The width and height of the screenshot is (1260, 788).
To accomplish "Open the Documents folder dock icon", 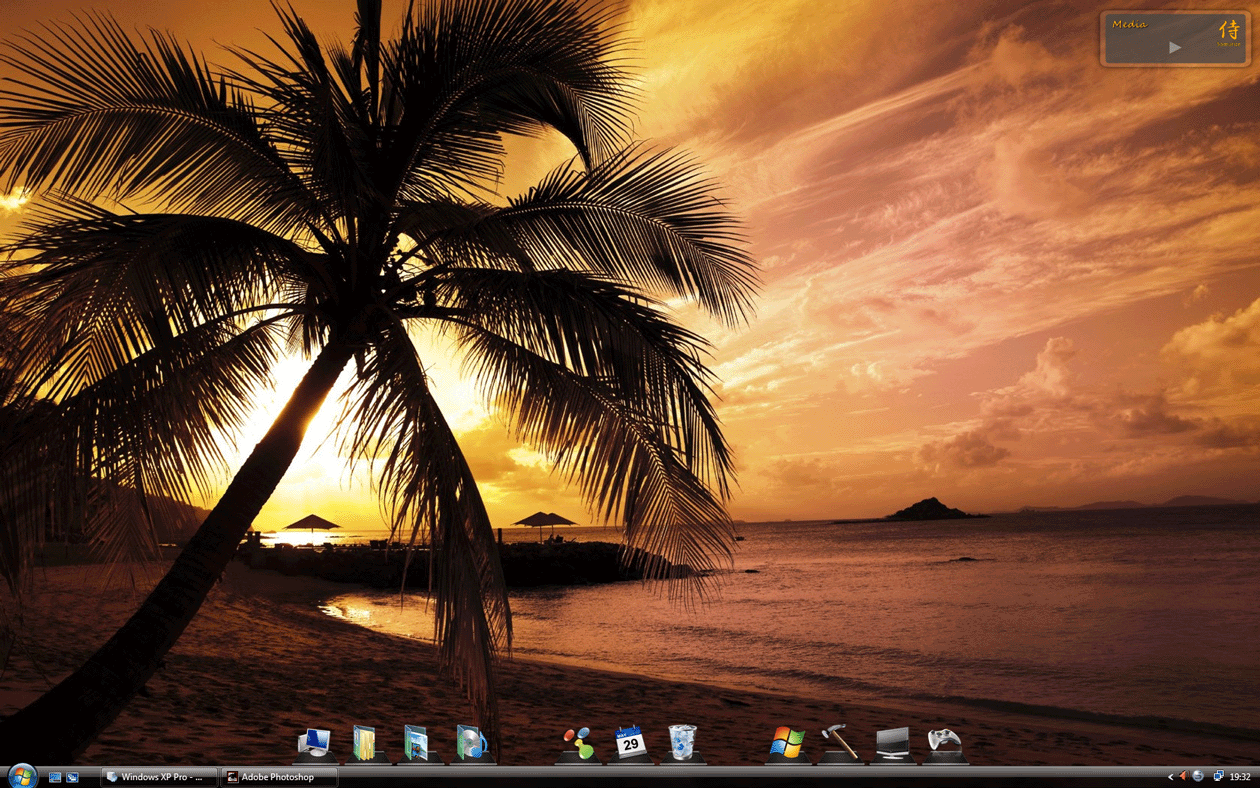I will 366,743.
